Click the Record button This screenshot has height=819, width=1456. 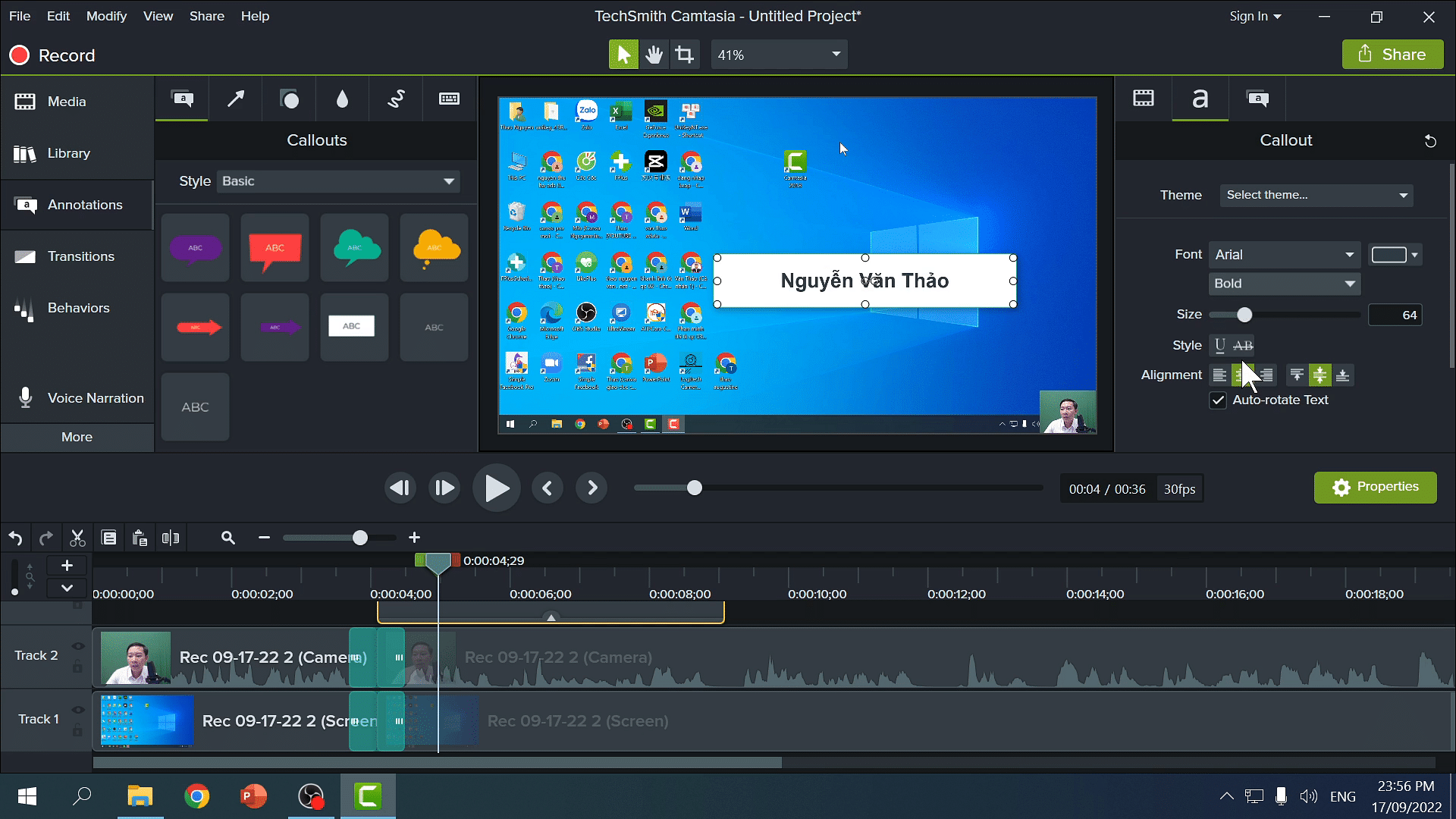(52, 55)
